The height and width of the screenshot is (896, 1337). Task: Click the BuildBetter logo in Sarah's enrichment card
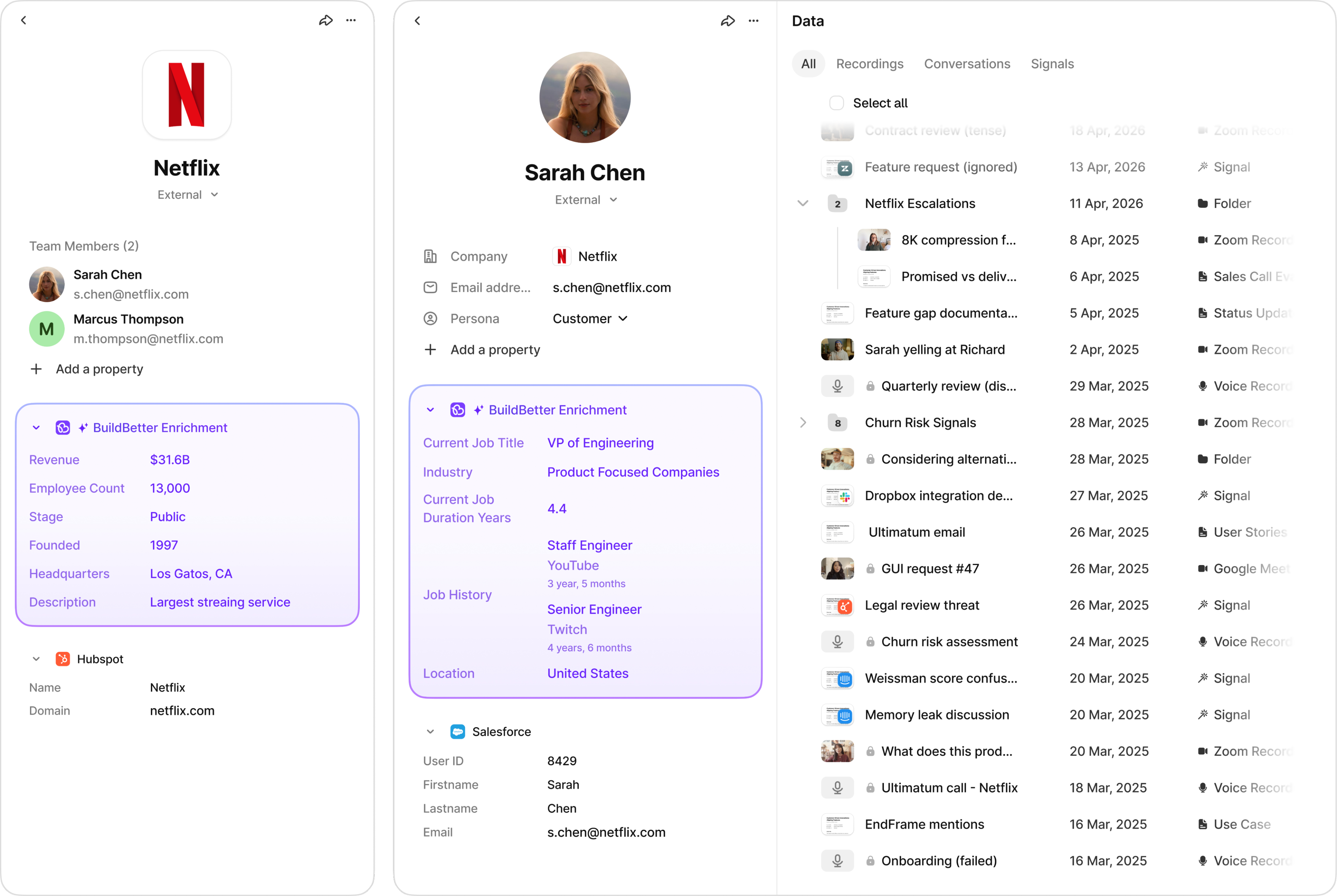pyautogui.click(x=458, y=410)
